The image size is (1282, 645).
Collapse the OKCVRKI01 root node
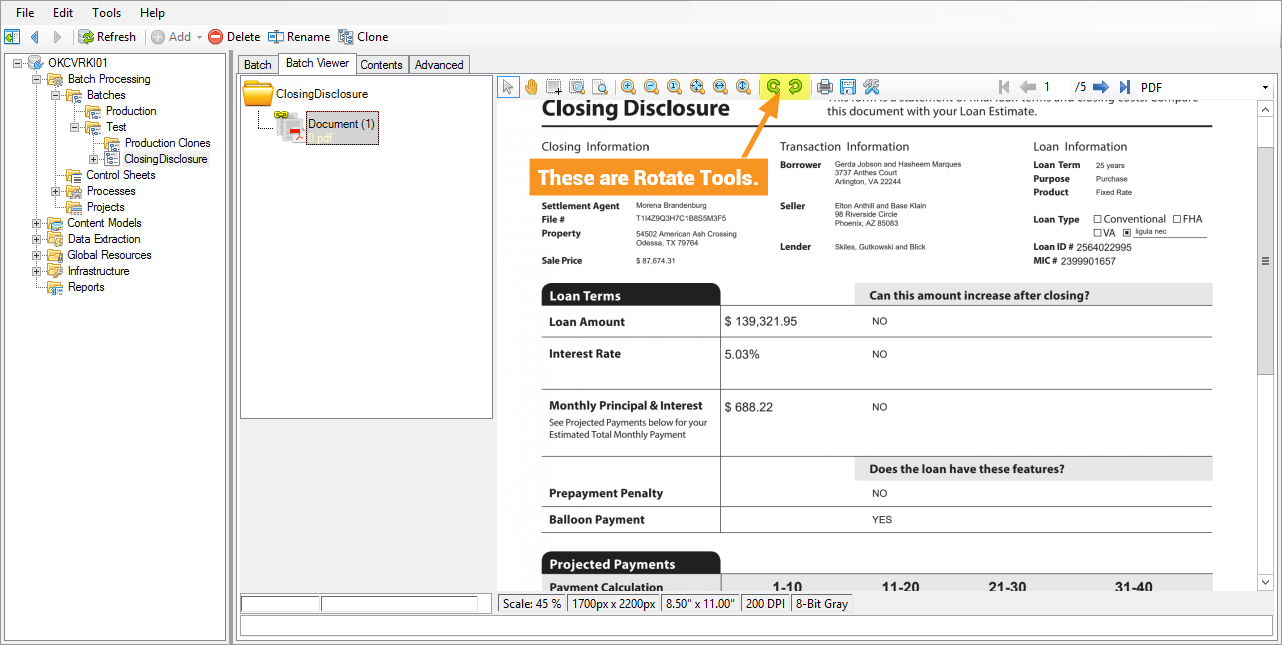(x=19, y=63)
